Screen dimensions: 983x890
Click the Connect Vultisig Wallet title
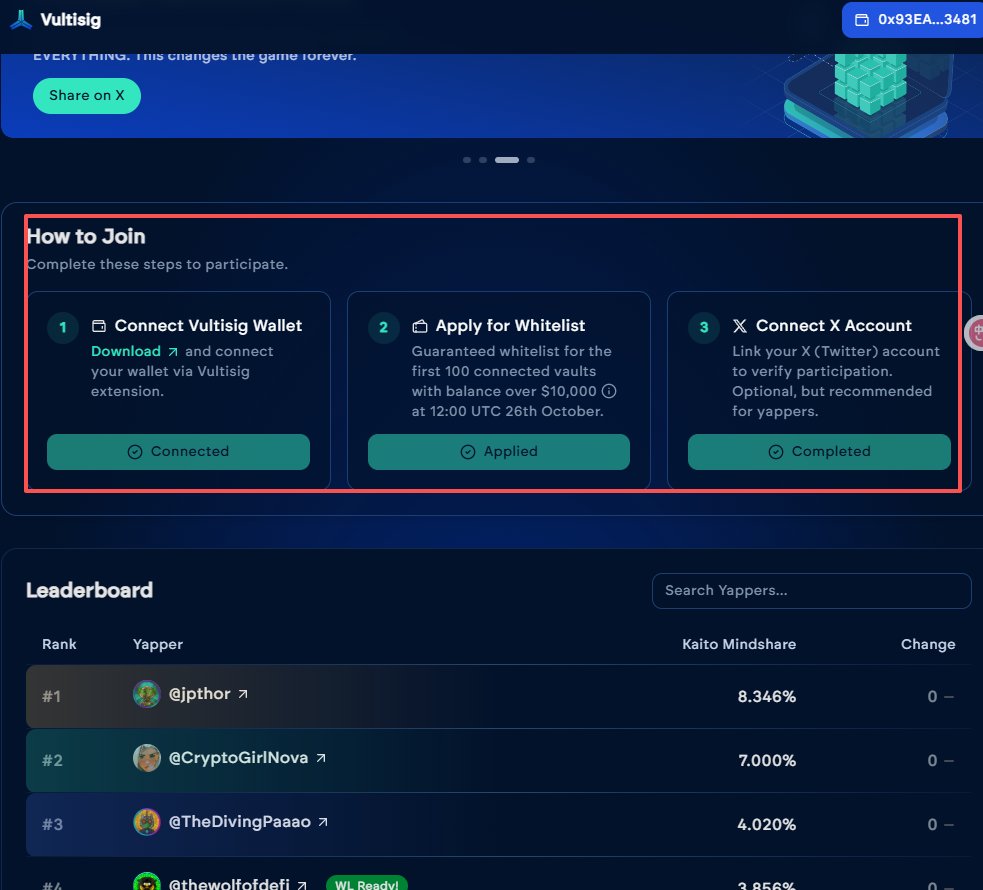pos(208,326)
